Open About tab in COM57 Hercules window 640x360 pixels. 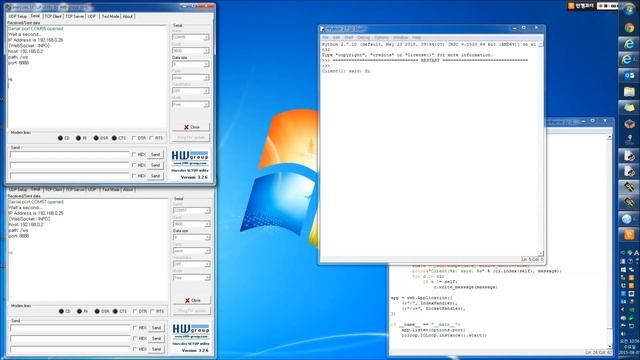click(x=128, y=189)
